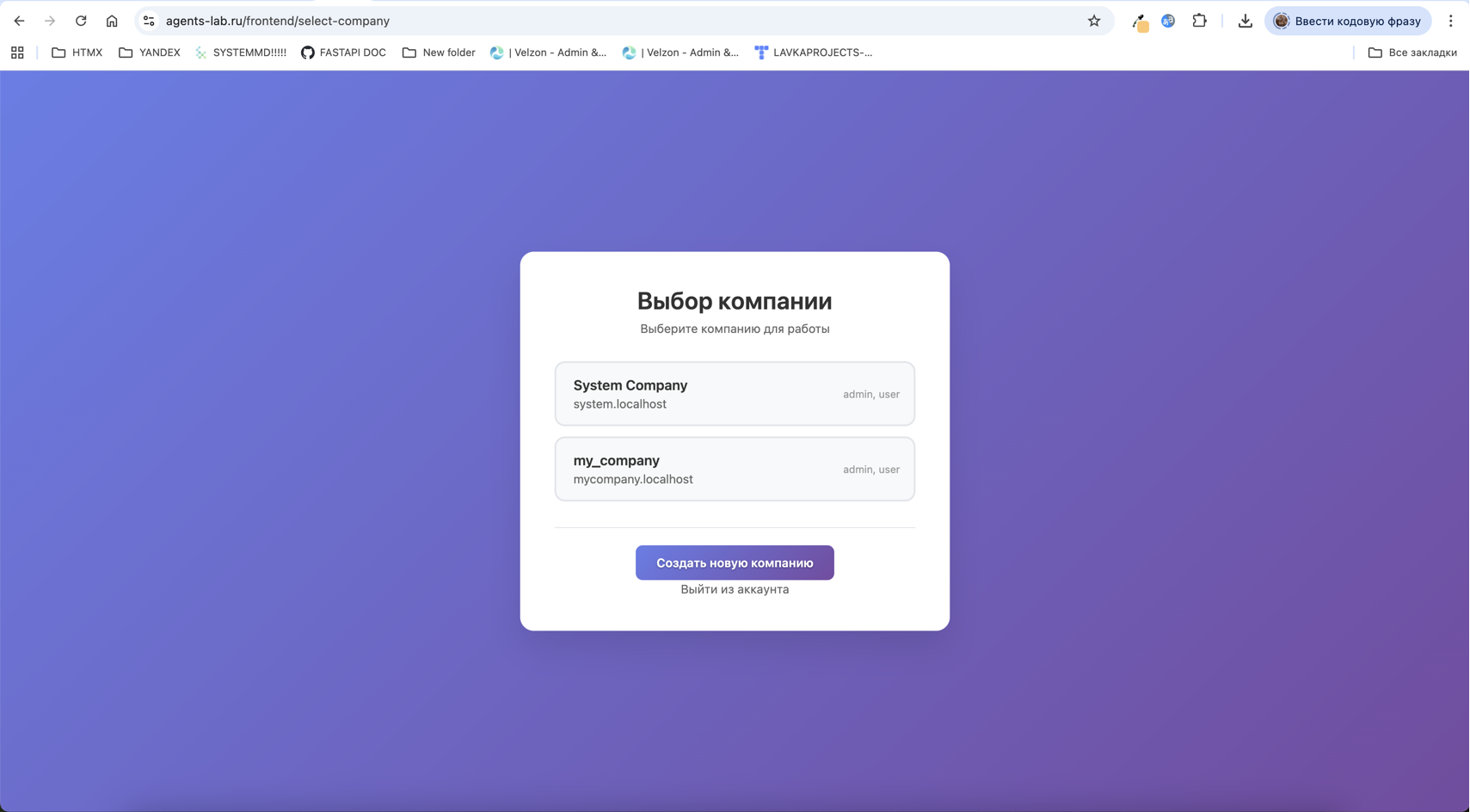The image size is (1470, 812).
Task: Open the FASTAPI DOC GitHub bookmark
Action: 342,52
